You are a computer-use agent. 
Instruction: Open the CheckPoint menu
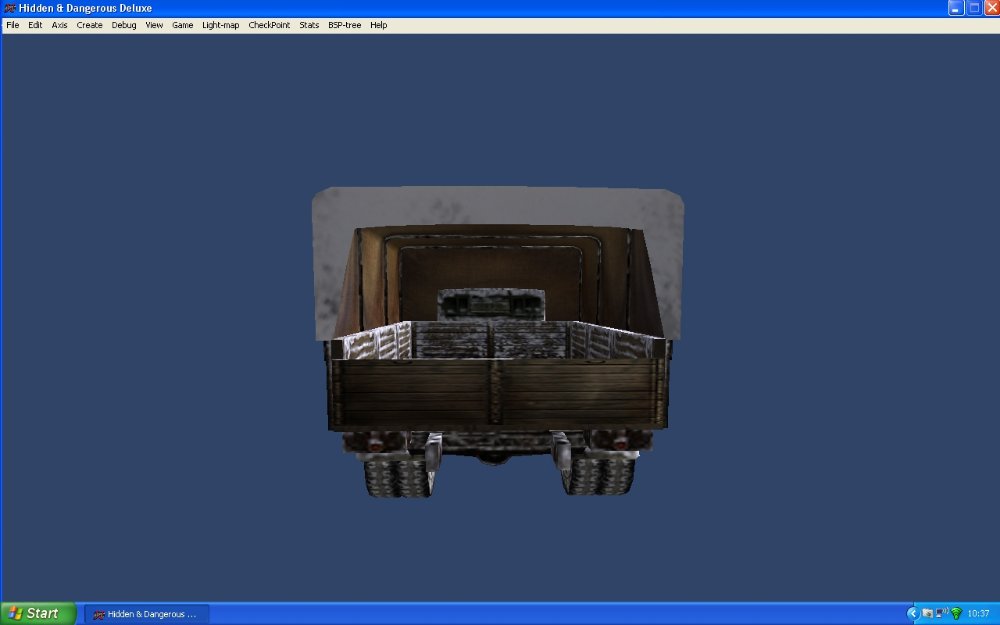coord(269,26)
